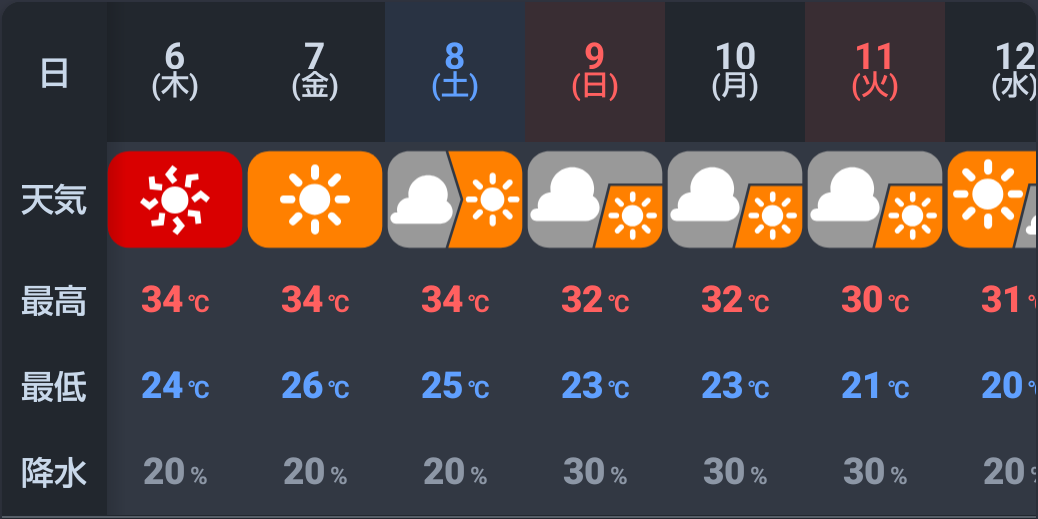Click the sunny icon for Wednesday 12
Image resolution: width=1038 pixels, height=519 pixels.
point(992,199)
